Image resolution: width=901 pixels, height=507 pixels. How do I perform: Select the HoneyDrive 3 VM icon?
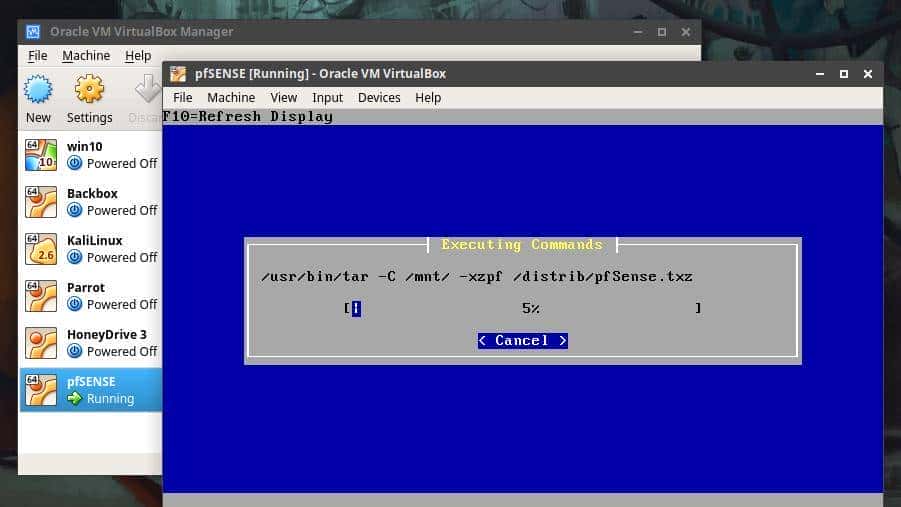click(41, 343)
